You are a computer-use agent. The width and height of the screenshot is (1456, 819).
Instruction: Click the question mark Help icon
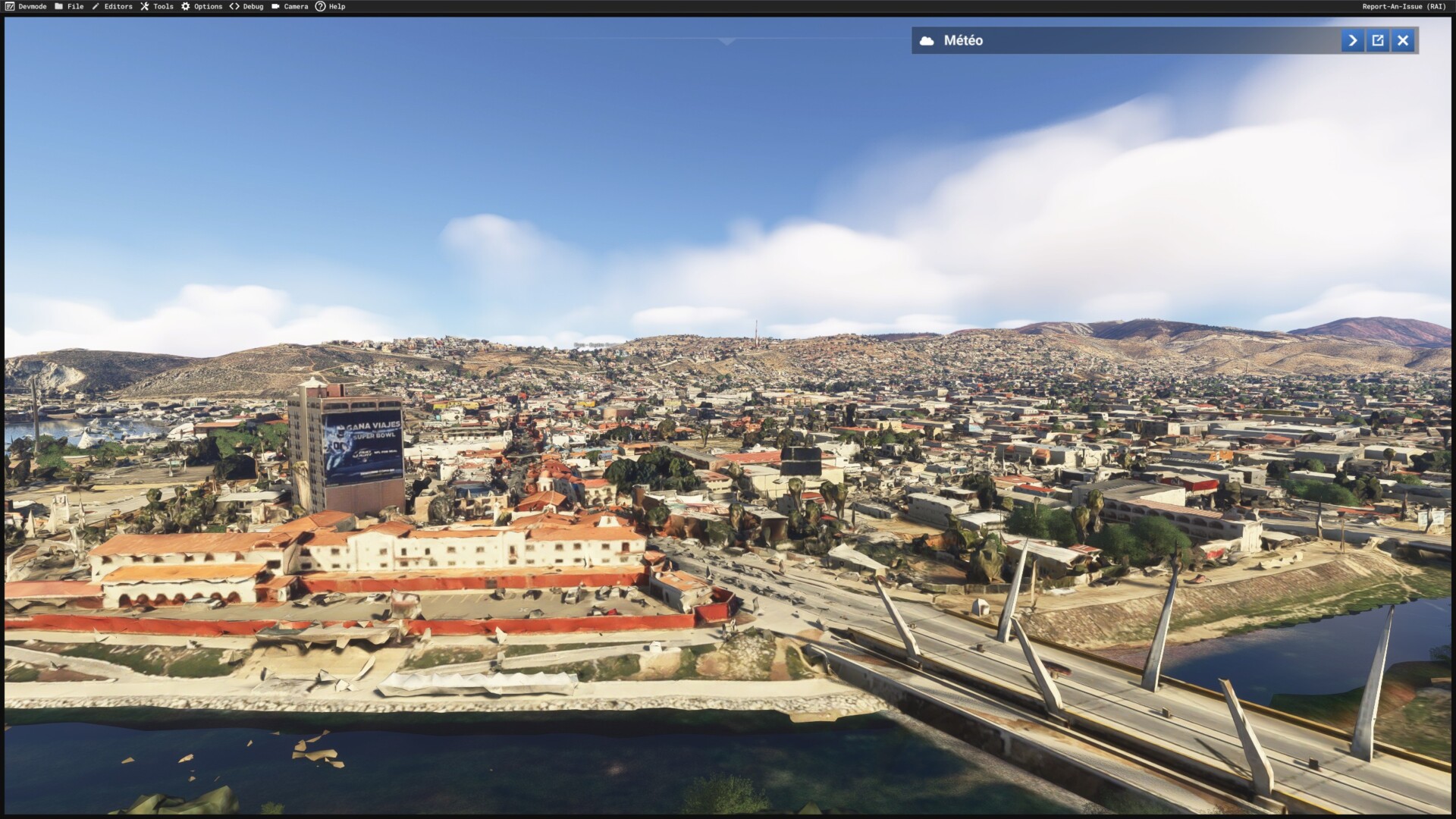pyautogui.click(x=320, y=6)
